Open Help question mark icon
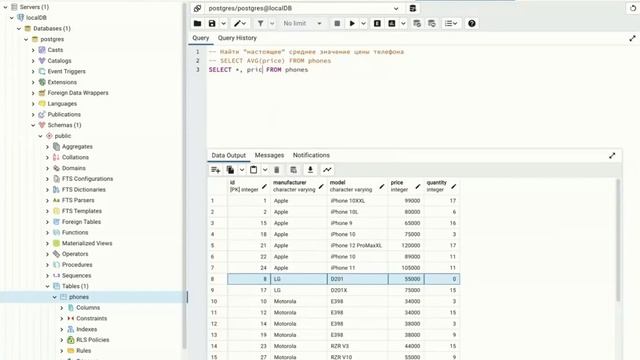640x360 pixels. coord(472,24)
